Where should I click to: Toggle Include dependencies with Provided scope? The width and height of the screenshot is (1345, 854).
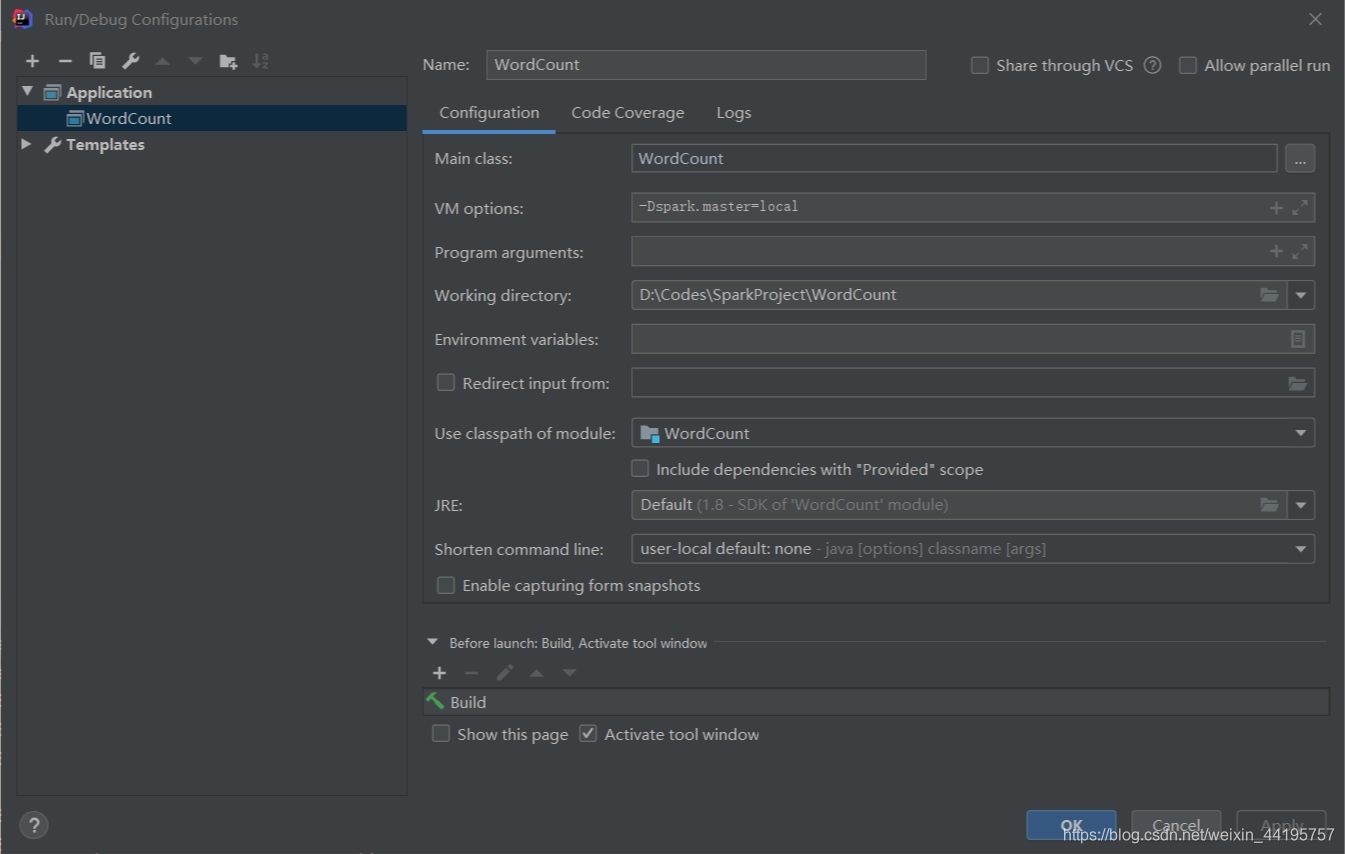tap(640, 468)
